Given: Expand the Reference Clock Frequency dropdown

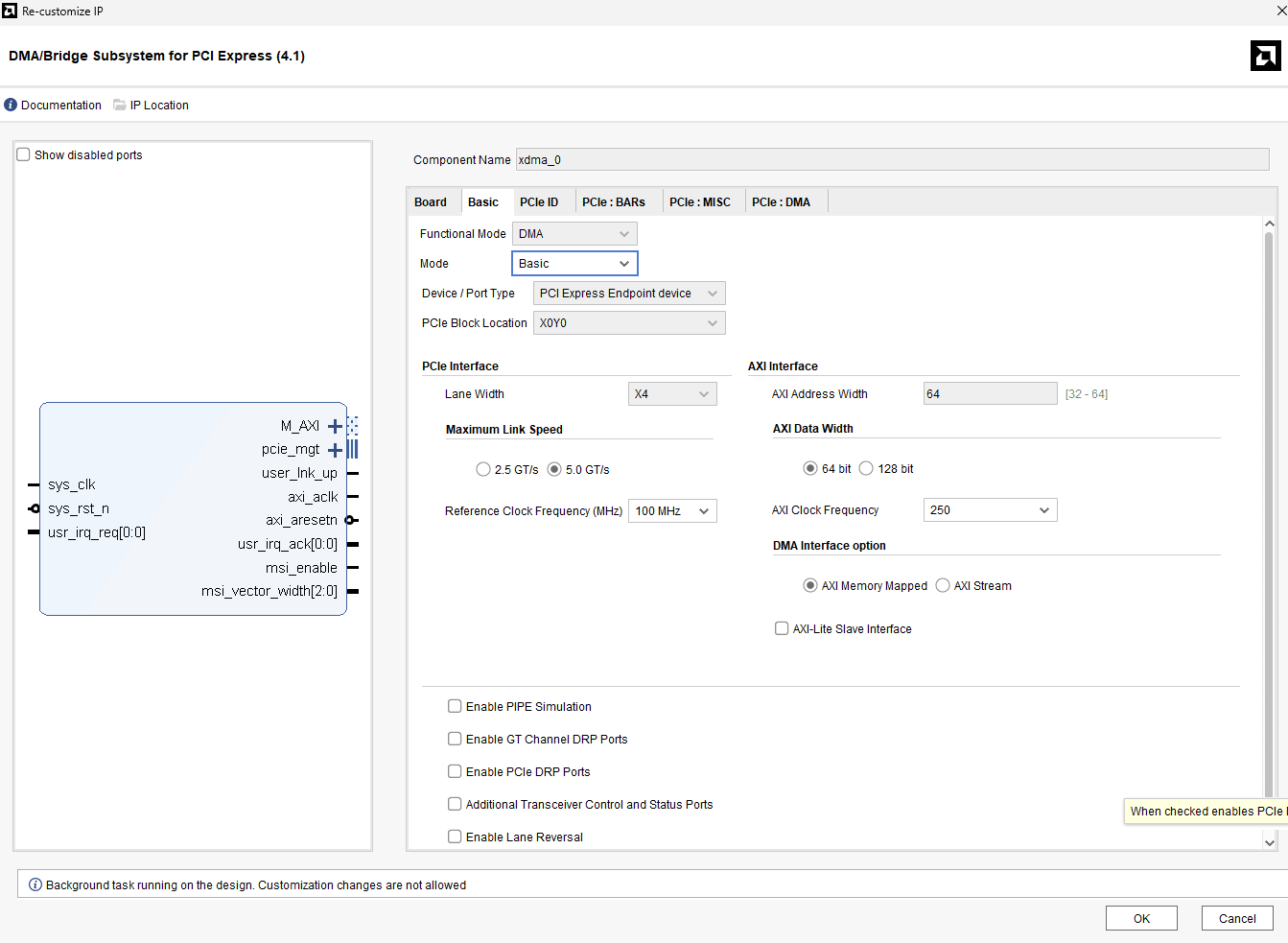Looking at the screenshot, I should [672, 511].
